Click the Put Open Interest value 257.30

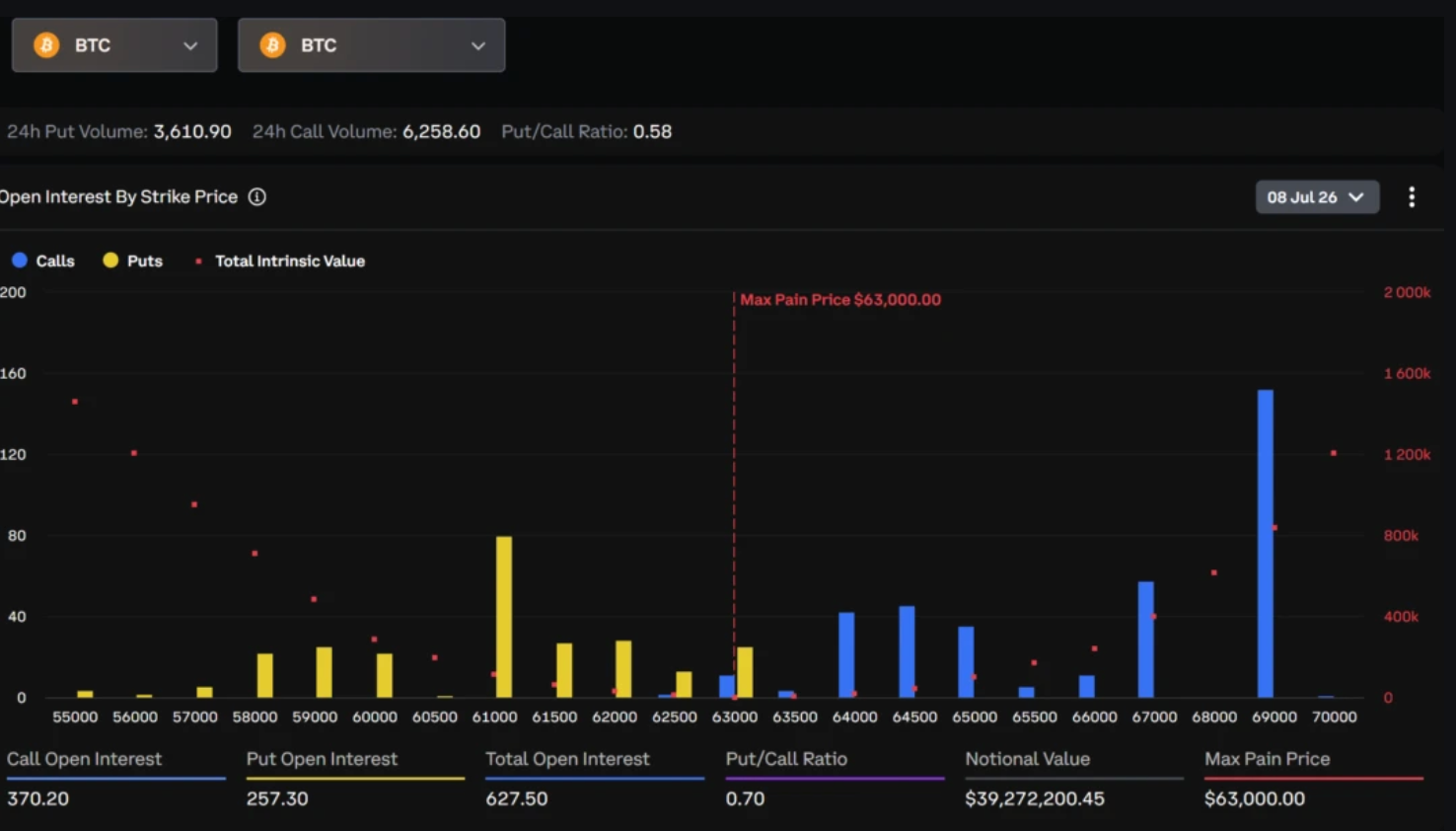277,798
